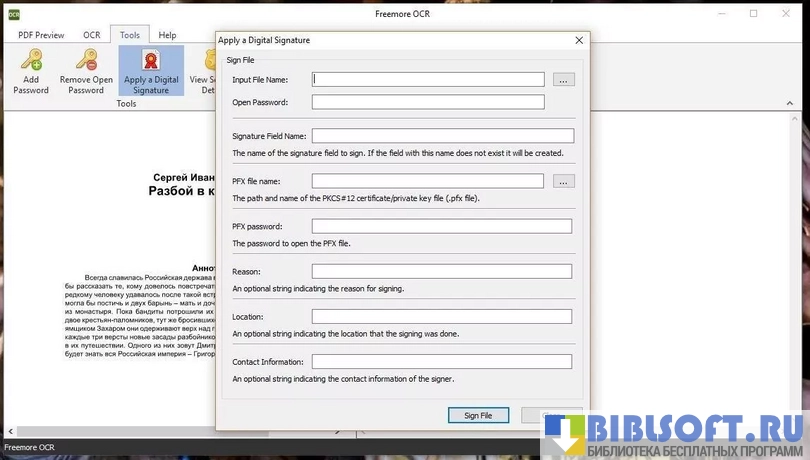Click the Freemore OCR app icon in title bar
The image size is (810, 460).
coord(14,13)
